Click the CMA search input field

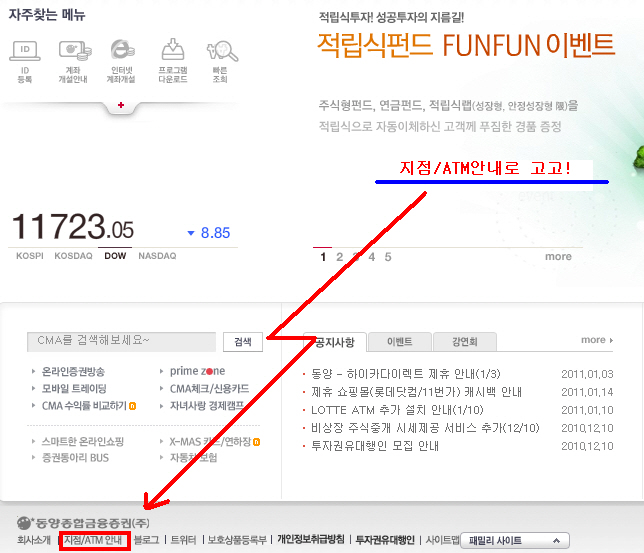tap(122, 341)
